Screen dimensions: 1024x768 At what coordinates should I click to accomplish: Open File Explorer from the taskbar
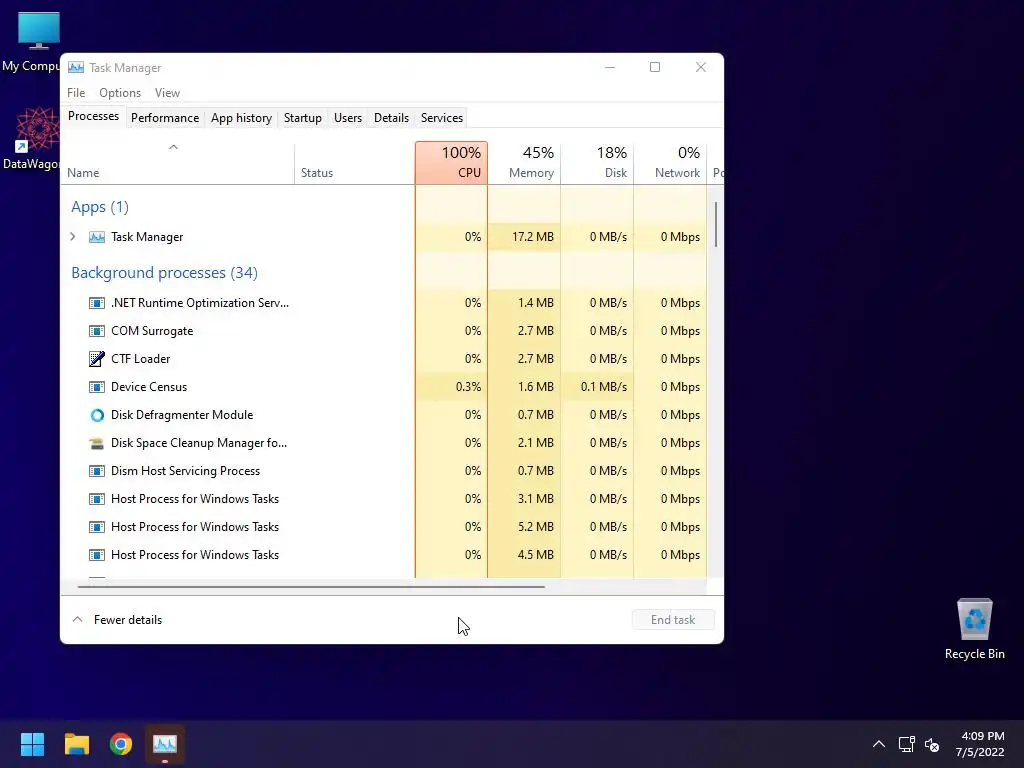pos(76,744)
